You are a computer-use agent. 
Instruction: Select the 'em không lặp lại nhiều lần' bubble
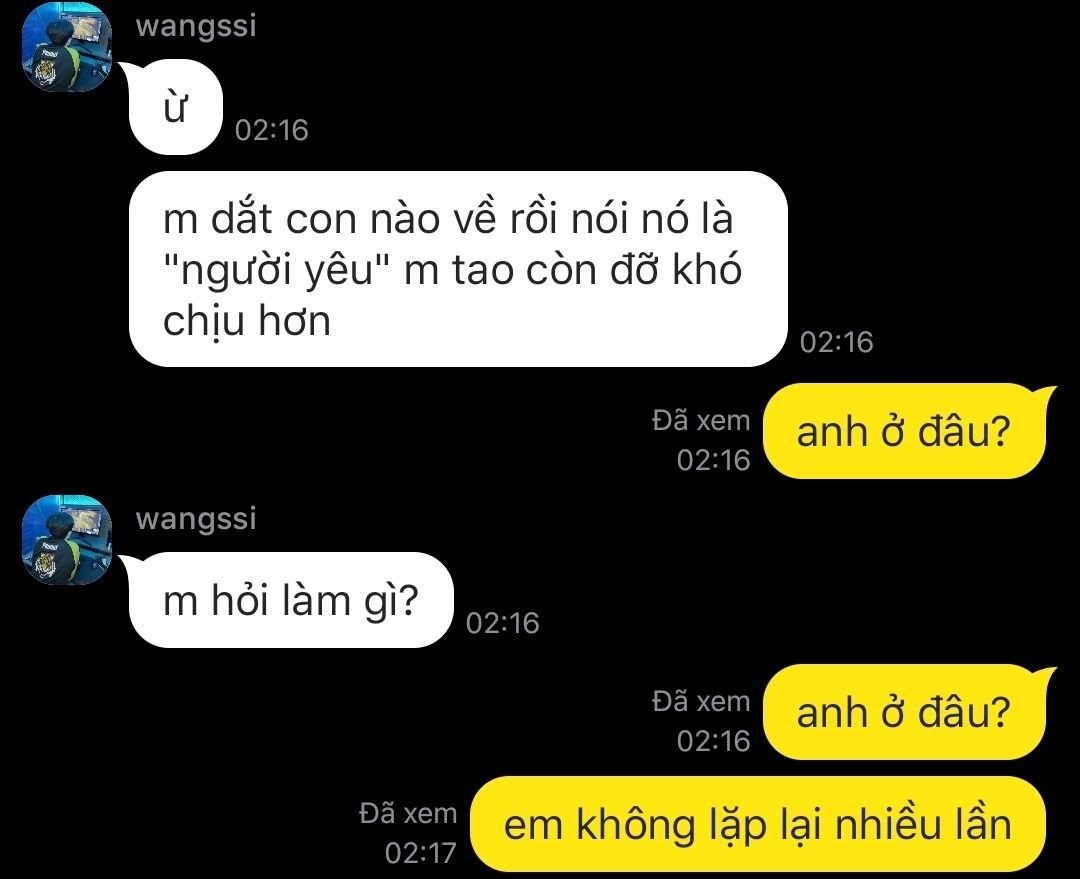(x=758, y=824)
